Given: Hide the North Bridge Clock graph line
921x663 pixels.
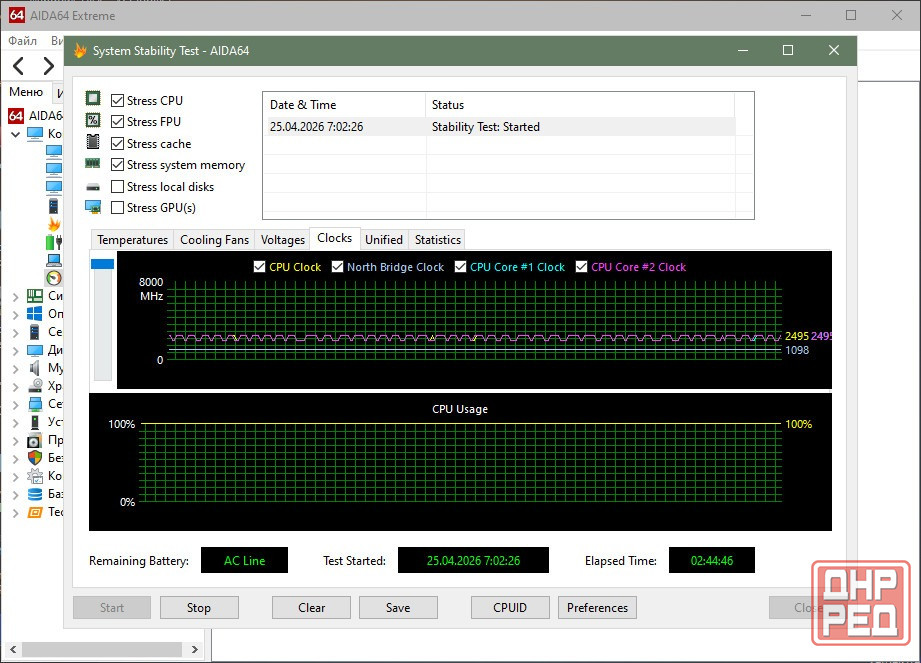Looking at the screenshot, I should click(x=338, y=267).
